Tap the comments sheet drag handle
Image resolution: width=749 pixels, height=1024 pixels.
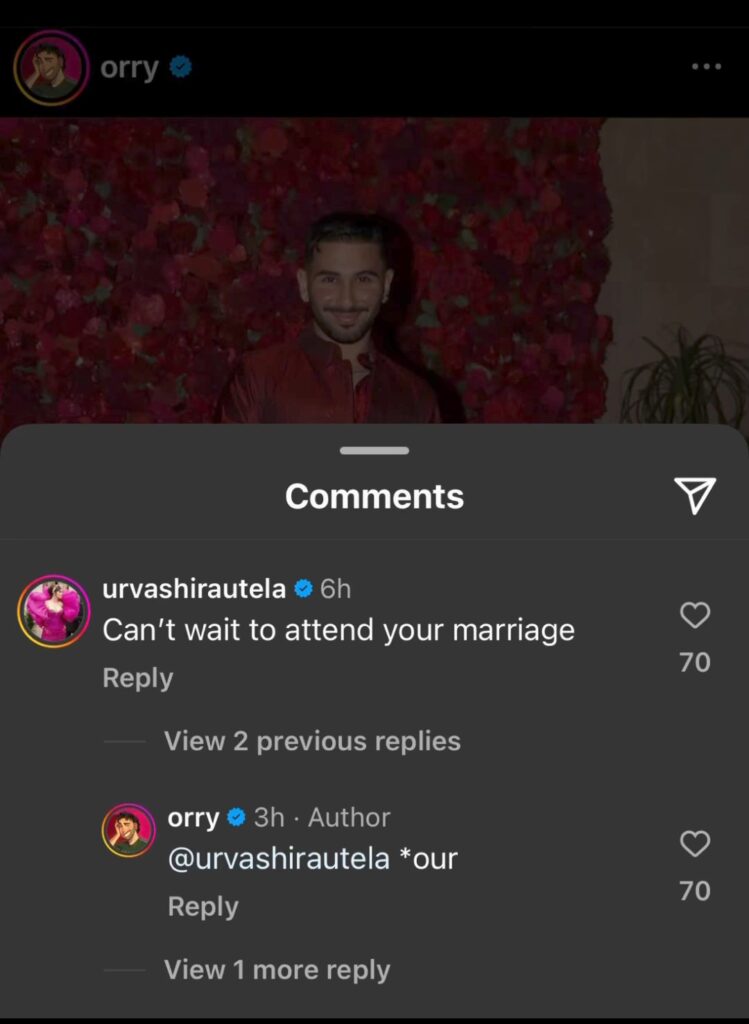374,451
